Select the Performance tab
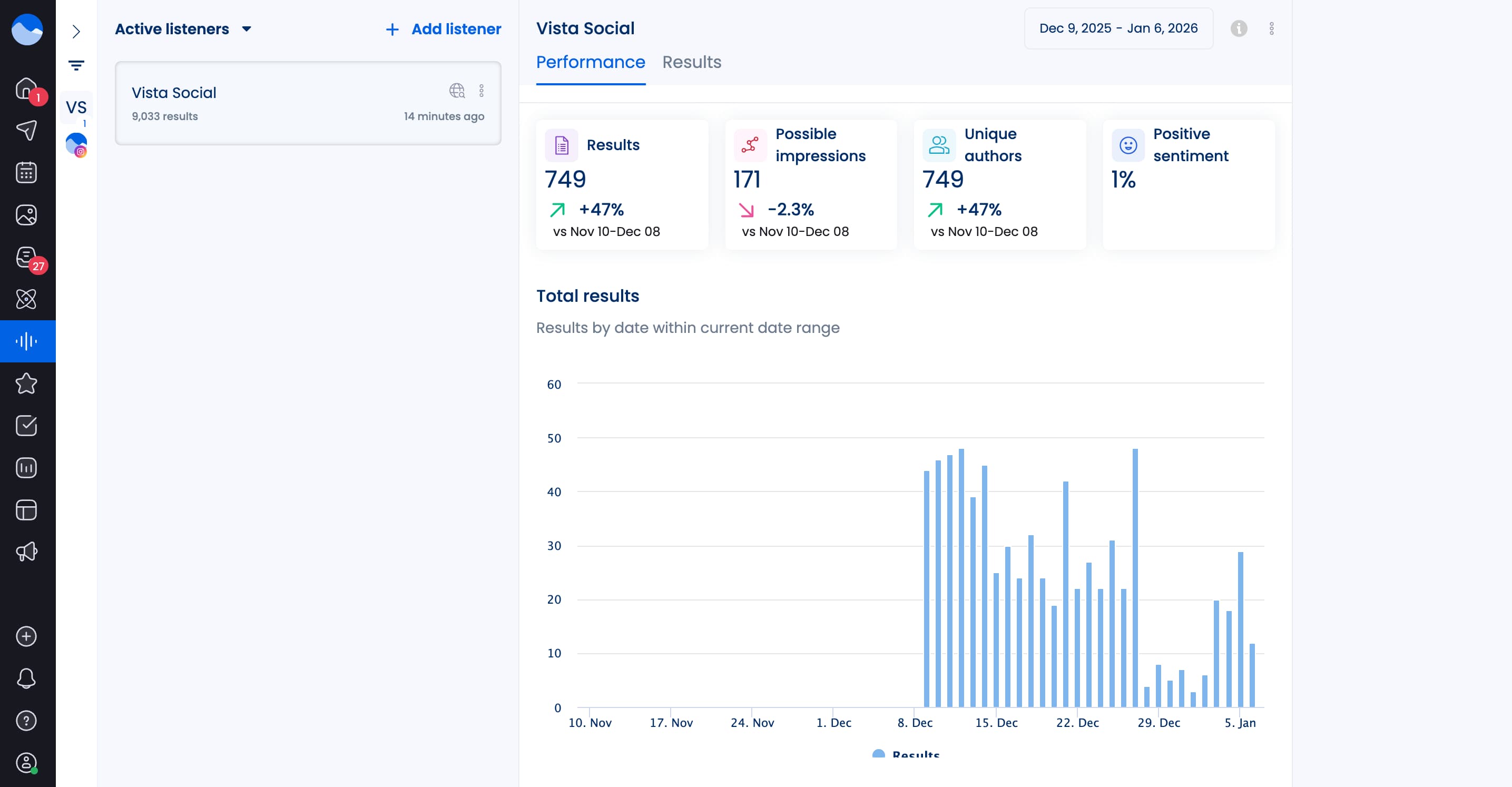Image resolution: width=1512 pixels, height=787 pixels. [x=591, y=62]
